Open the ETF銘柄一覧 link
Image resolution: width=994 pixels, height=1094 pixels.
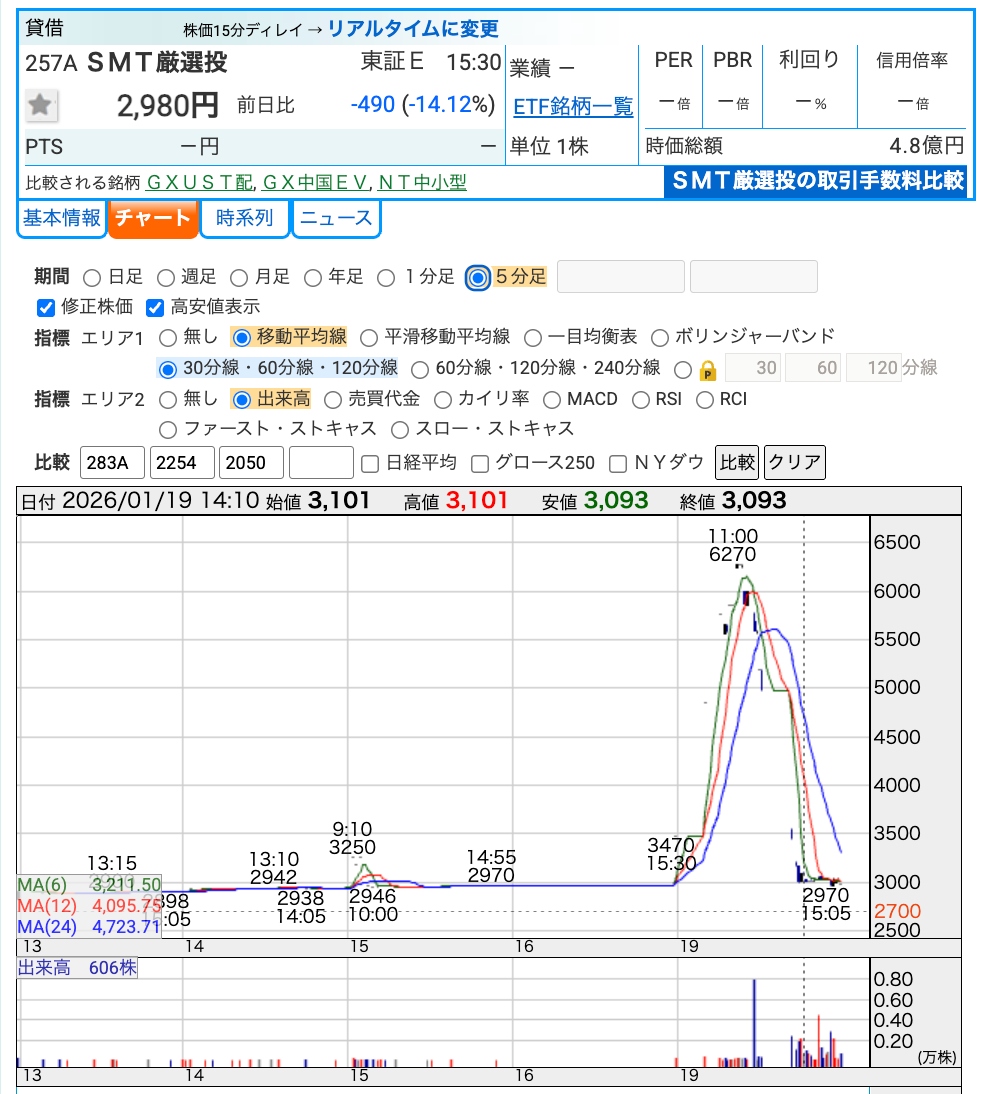point(573,107)
